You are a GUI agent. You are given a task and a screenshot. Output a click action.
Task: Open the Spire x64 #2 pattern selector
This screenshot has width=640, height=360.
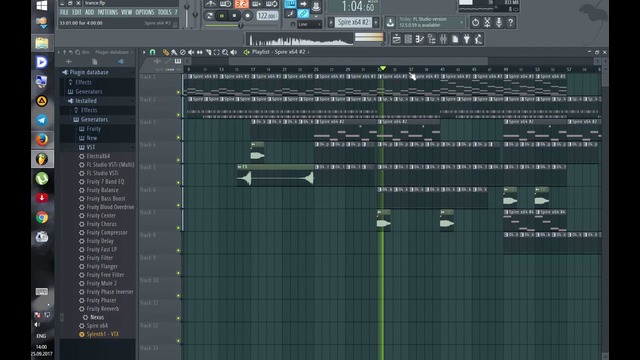pyautogui.click(x=353, y=22)
